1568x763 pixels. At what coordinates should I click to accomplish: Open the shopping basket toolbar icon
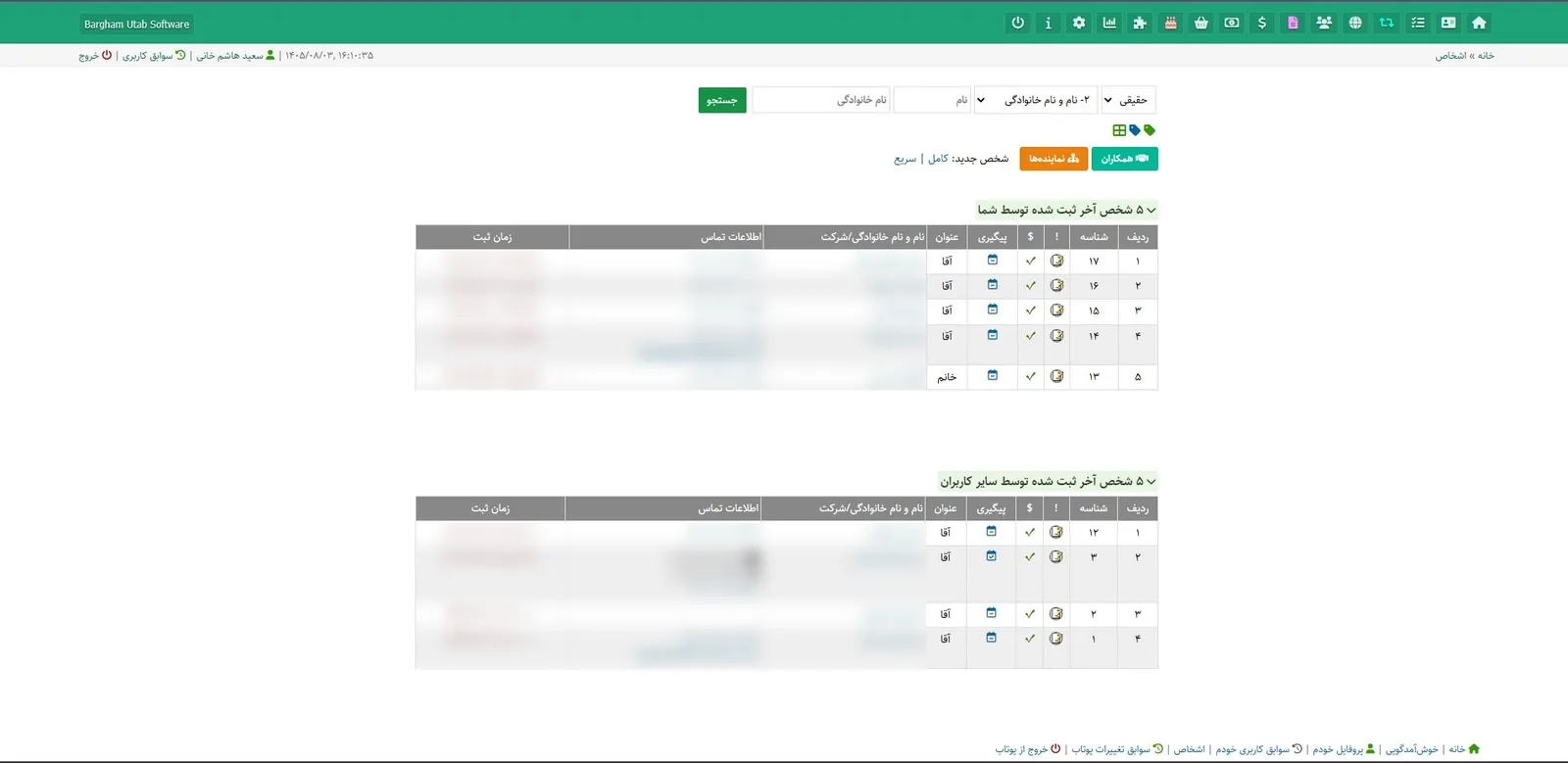tap(1200, 24)
